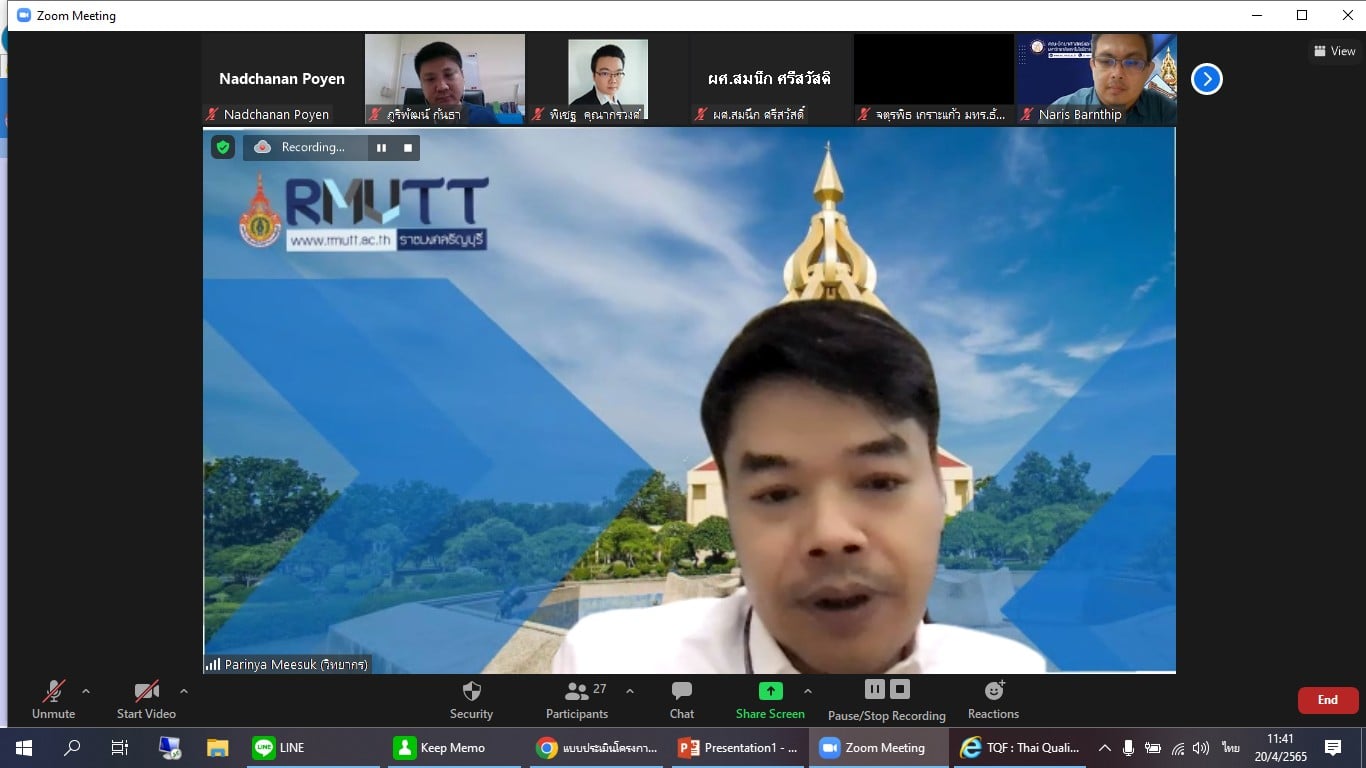The image size is (1366, 768).
Task: Click the green Share Screen button
Action: coord(770,699)
